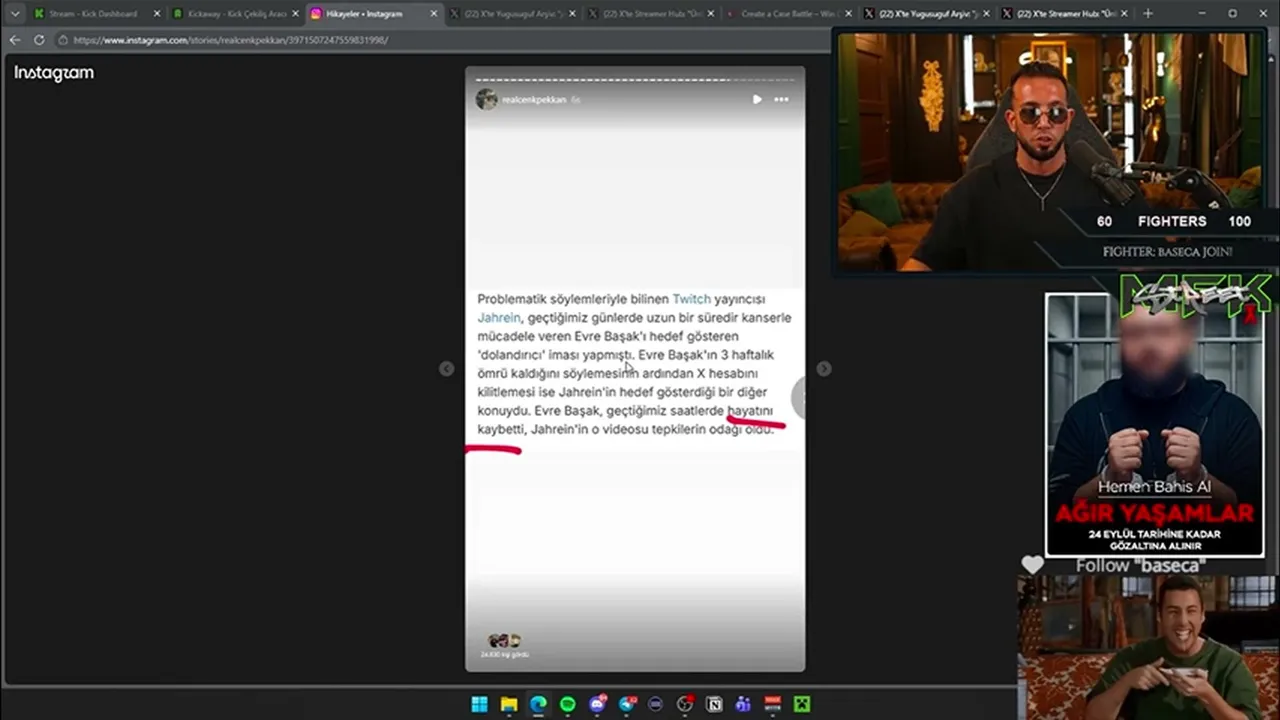Image resolution: width=1280 pixels, height=720 pixels.
Task: Reload the page with the refresh icon
Action: pyautogui.click(x=39, y=40)
